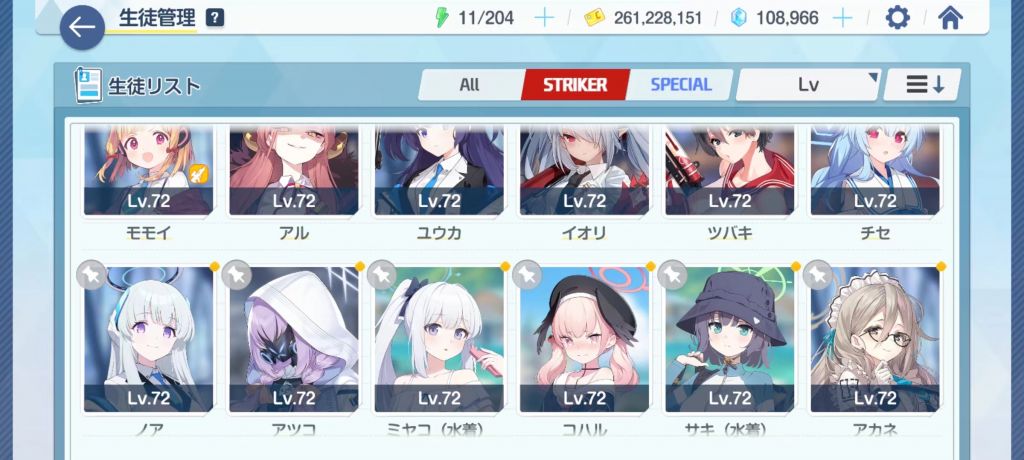Image resolution: width=1024 pixels, height=460 pixels.
Task: Switch to the SPECIAL tab
Action: (680, 85)
